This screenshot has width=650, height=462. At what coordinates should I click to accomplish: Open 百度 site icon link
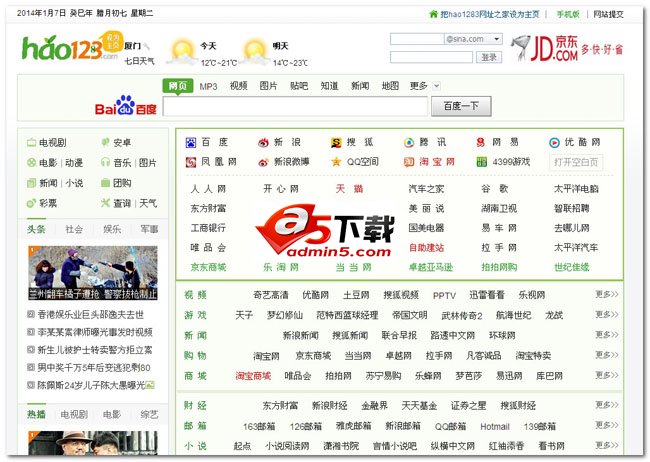[190, 143]
